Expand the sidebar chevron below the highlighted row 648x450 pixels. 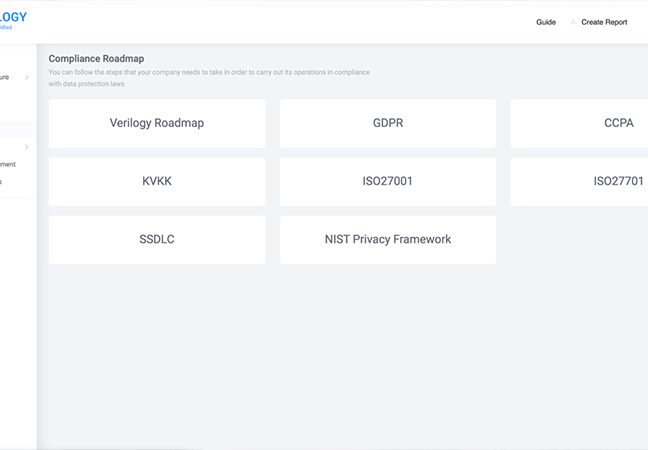coord(26,147)
